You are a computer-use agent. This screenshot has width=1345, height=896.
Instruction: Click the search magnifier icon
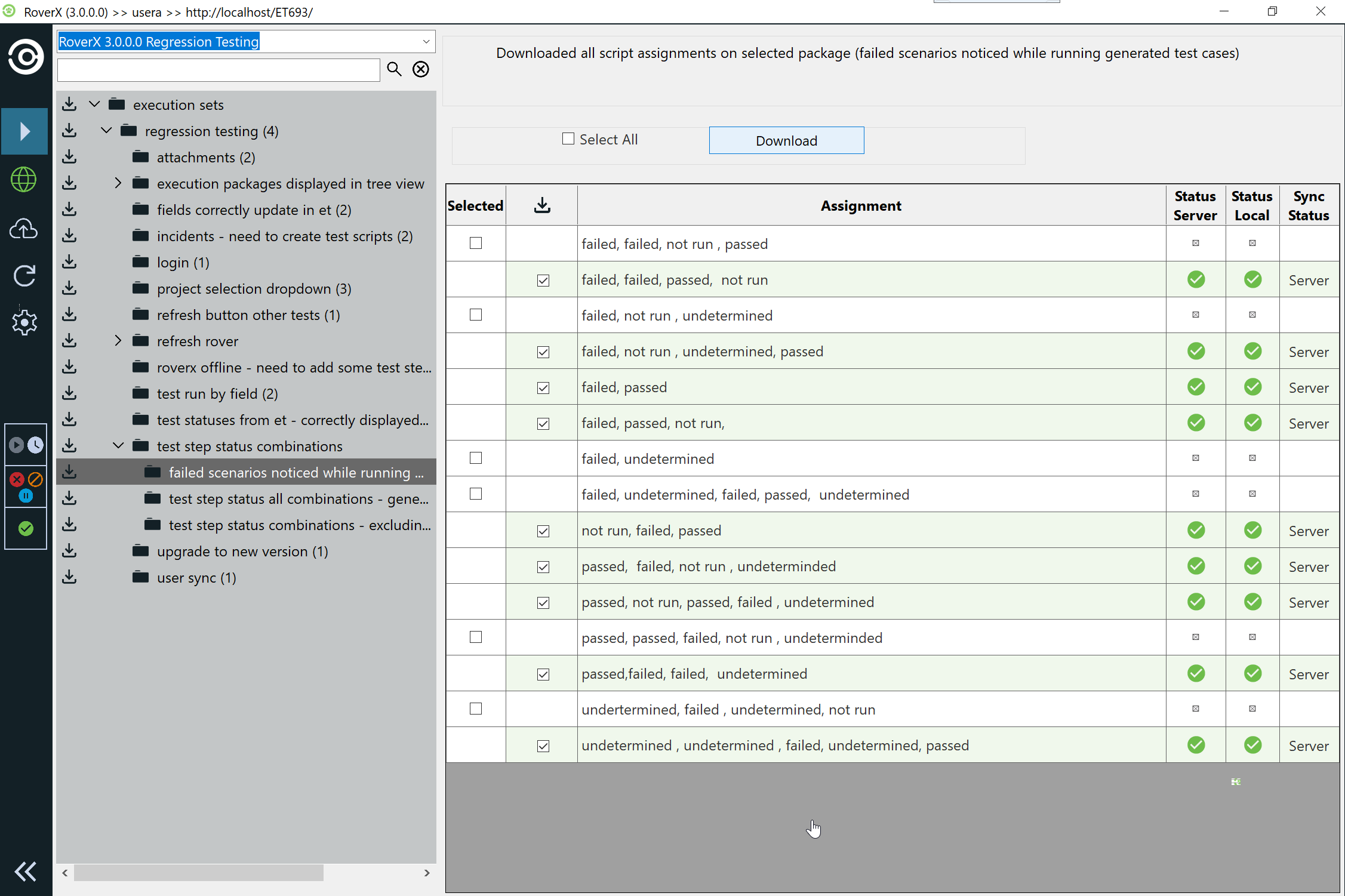click(394, 69)
